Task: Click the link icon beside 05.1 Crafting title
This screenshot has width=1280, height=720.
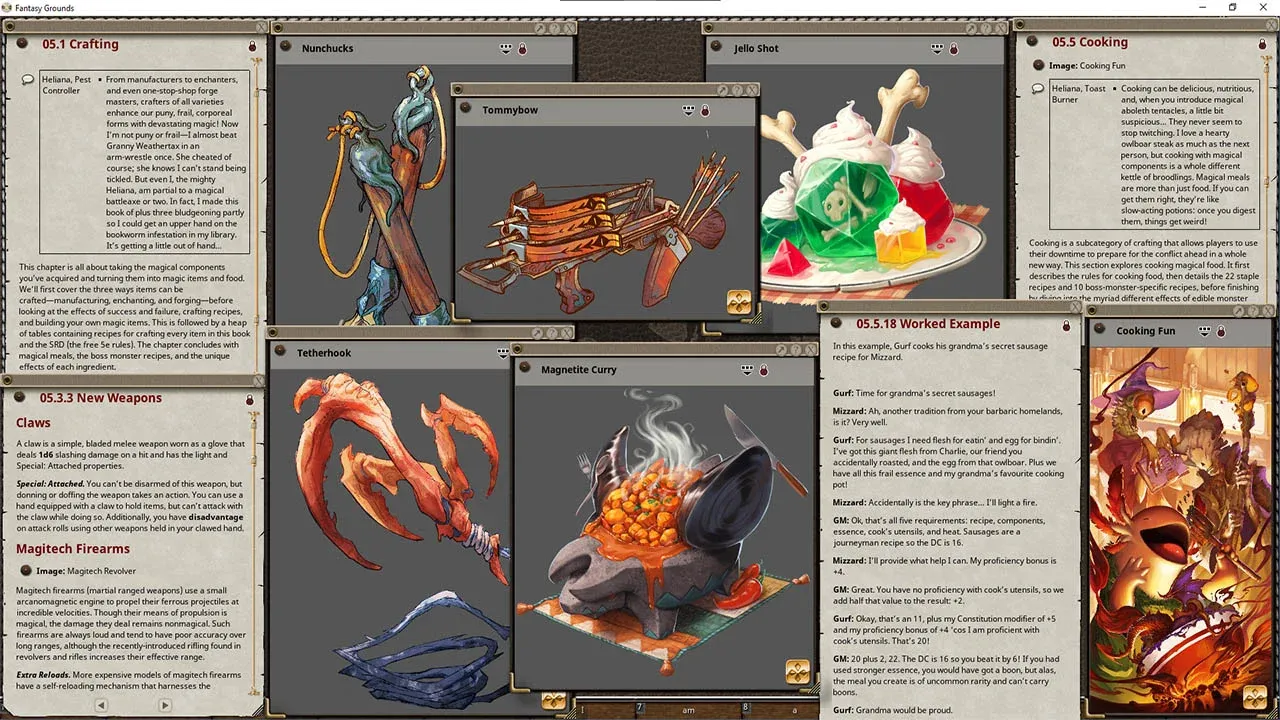Action: click(x=22, y=44)
